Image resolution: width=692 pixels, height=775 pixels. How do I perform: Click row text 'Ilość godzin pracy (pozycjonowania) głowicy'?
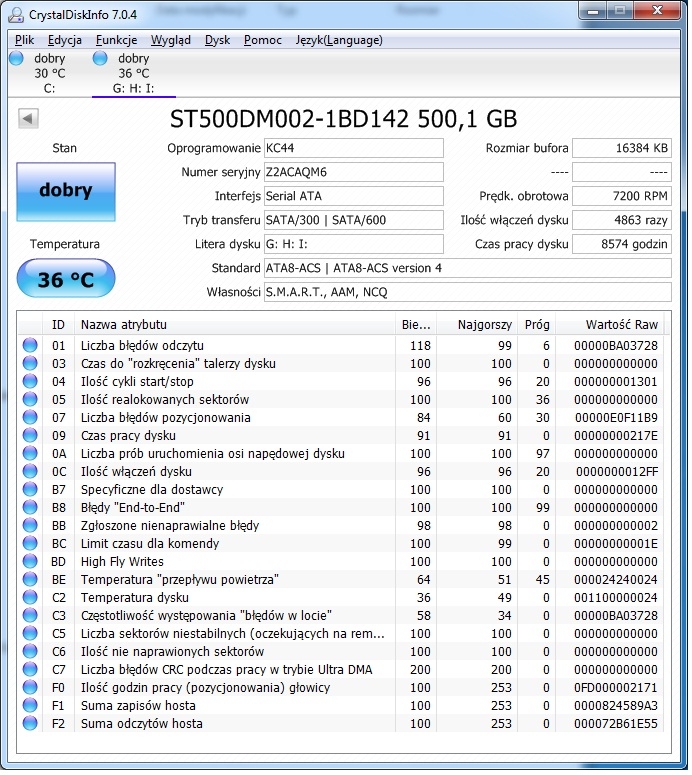coord(205,688)
